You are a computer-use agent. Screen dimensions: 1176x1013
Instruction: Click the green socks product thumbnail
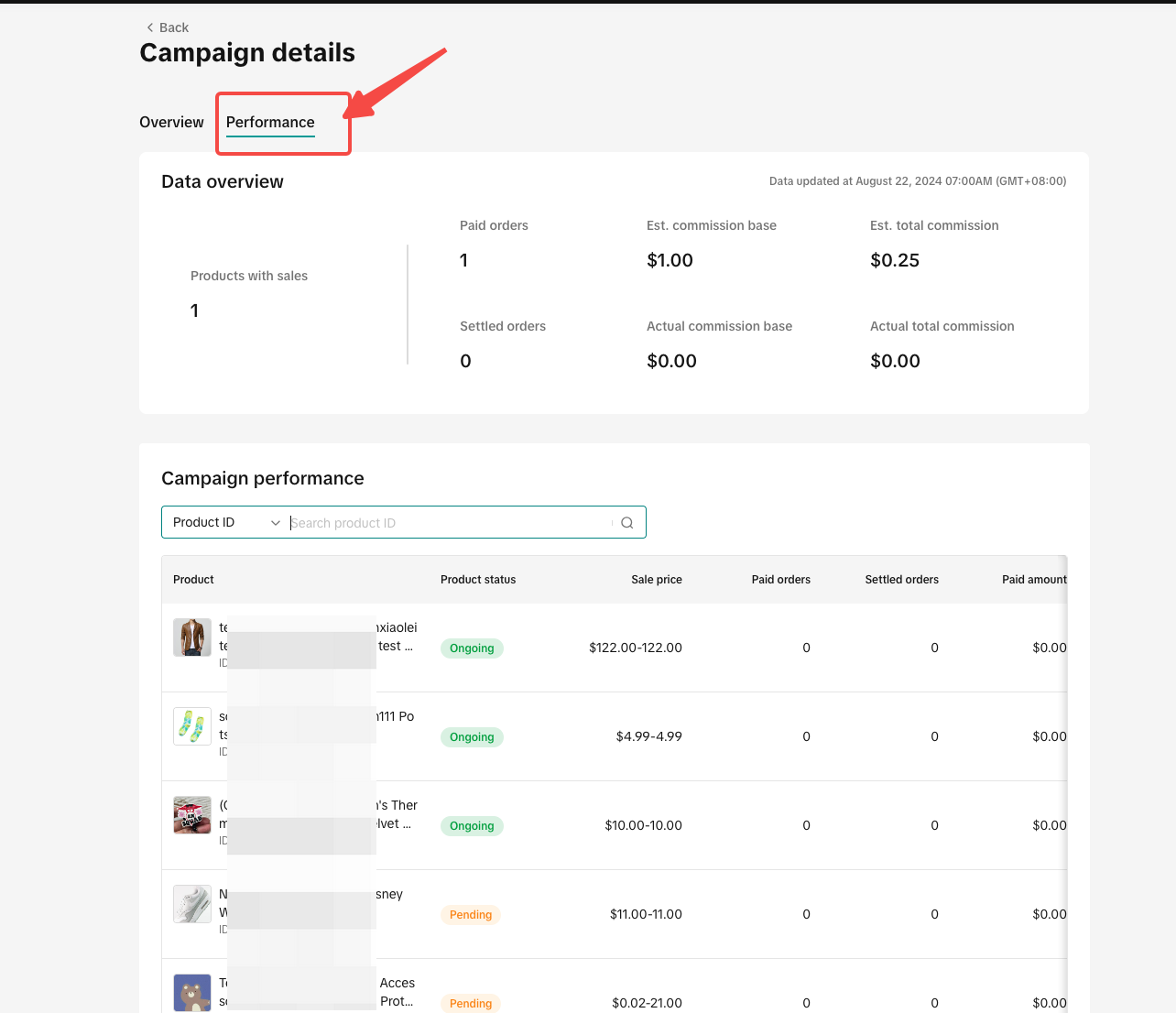coord(192,726)
